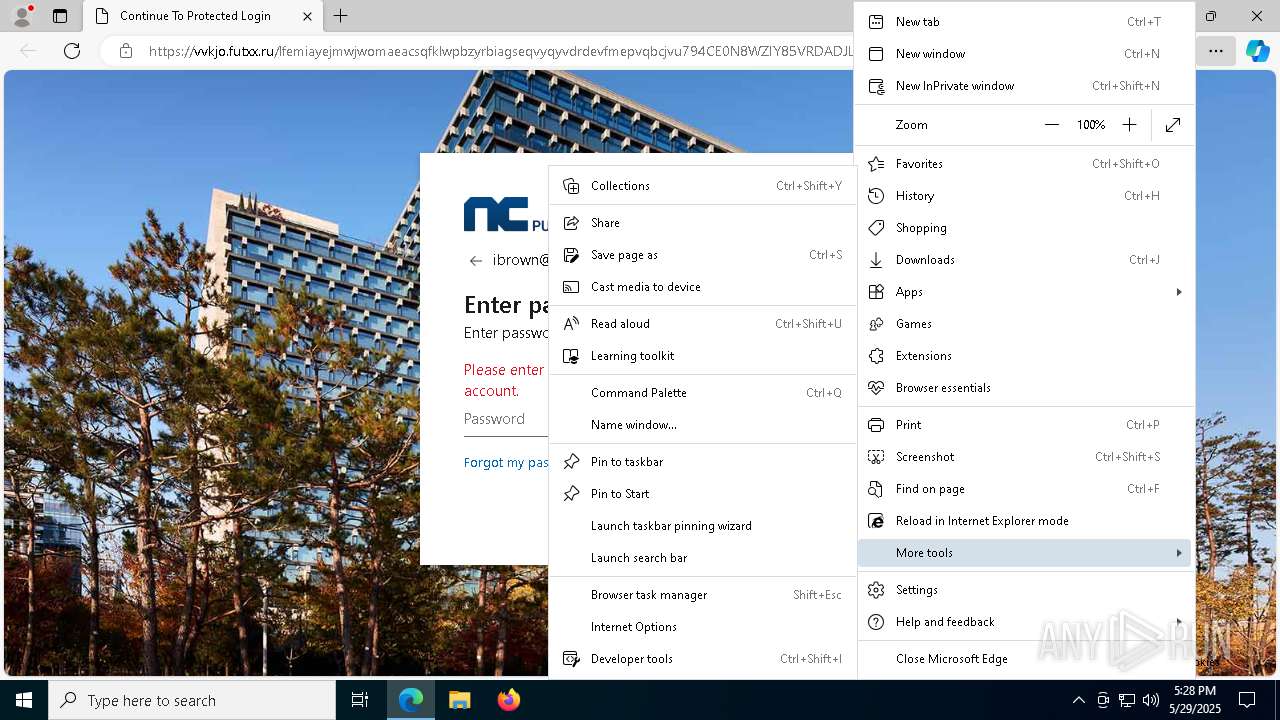Open Downloads menu entry
The height and width of the screenshot is (720, 1280).
tap(1026, 260)
